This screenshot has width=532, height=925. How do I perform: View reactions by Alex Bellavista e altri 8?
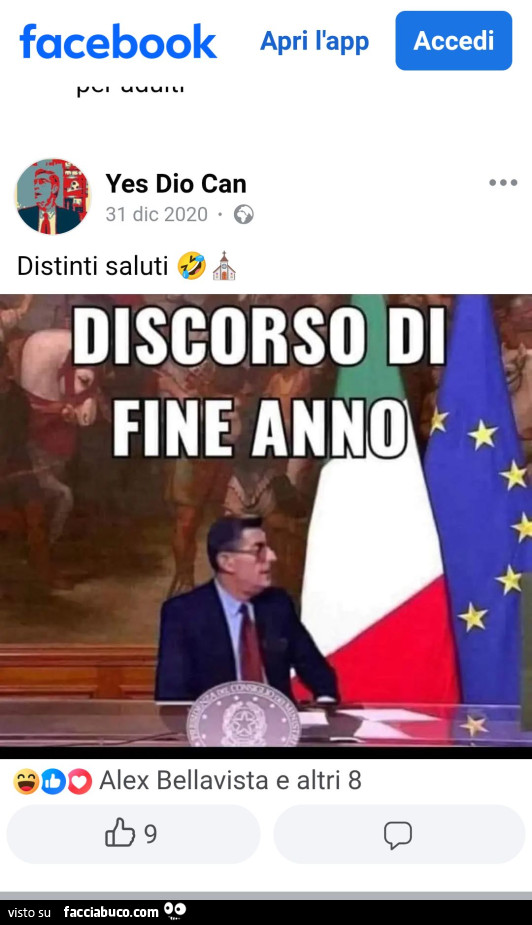230,780
